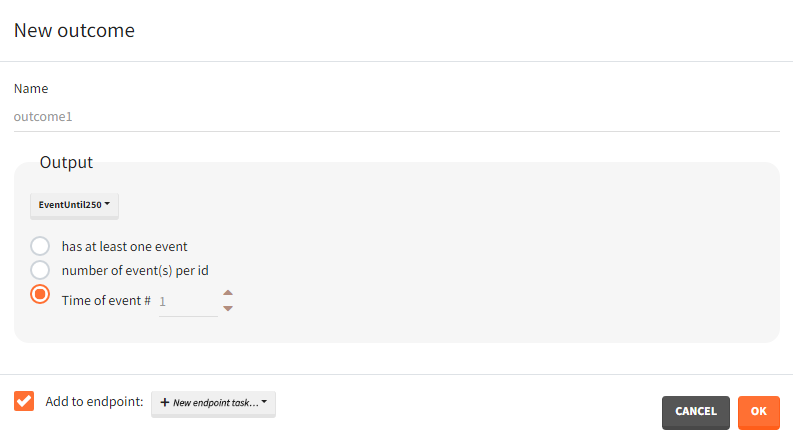Focus the Name field showing outcome1
This screenshot has height=447, width=793.
pos(396,117)
